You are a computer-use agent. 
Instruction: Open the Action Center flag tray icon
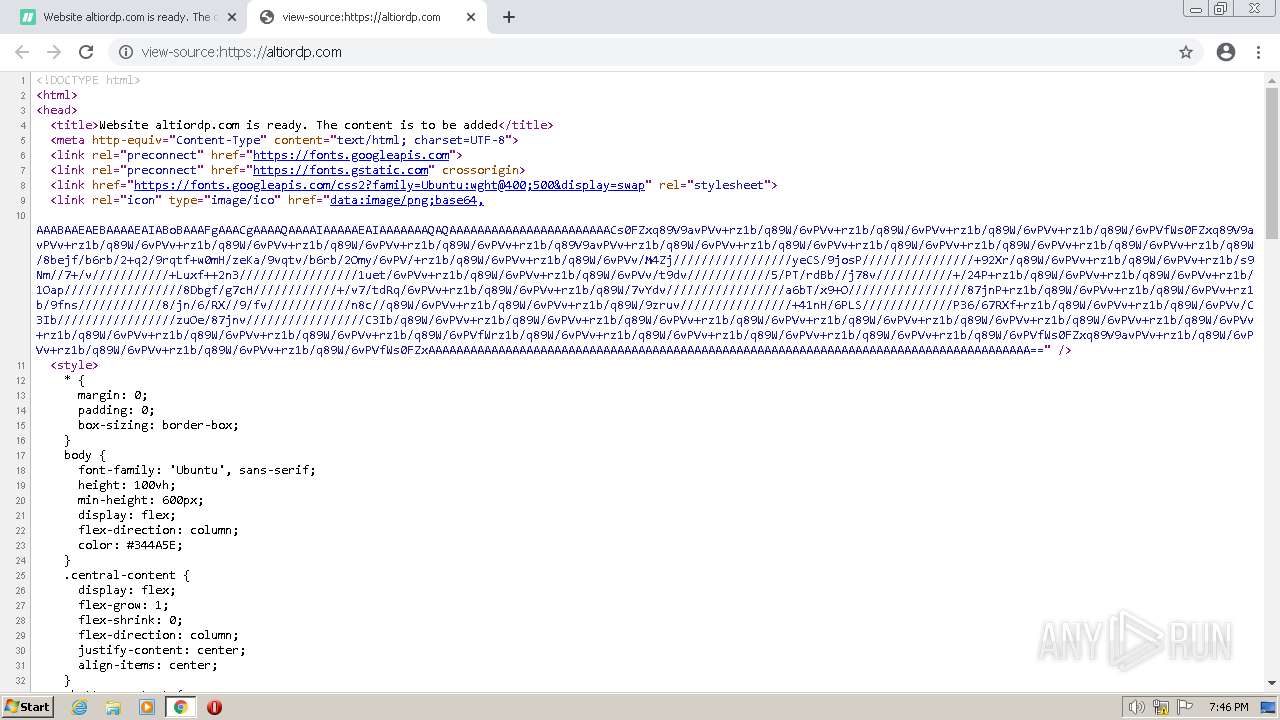pos(1185,707)
